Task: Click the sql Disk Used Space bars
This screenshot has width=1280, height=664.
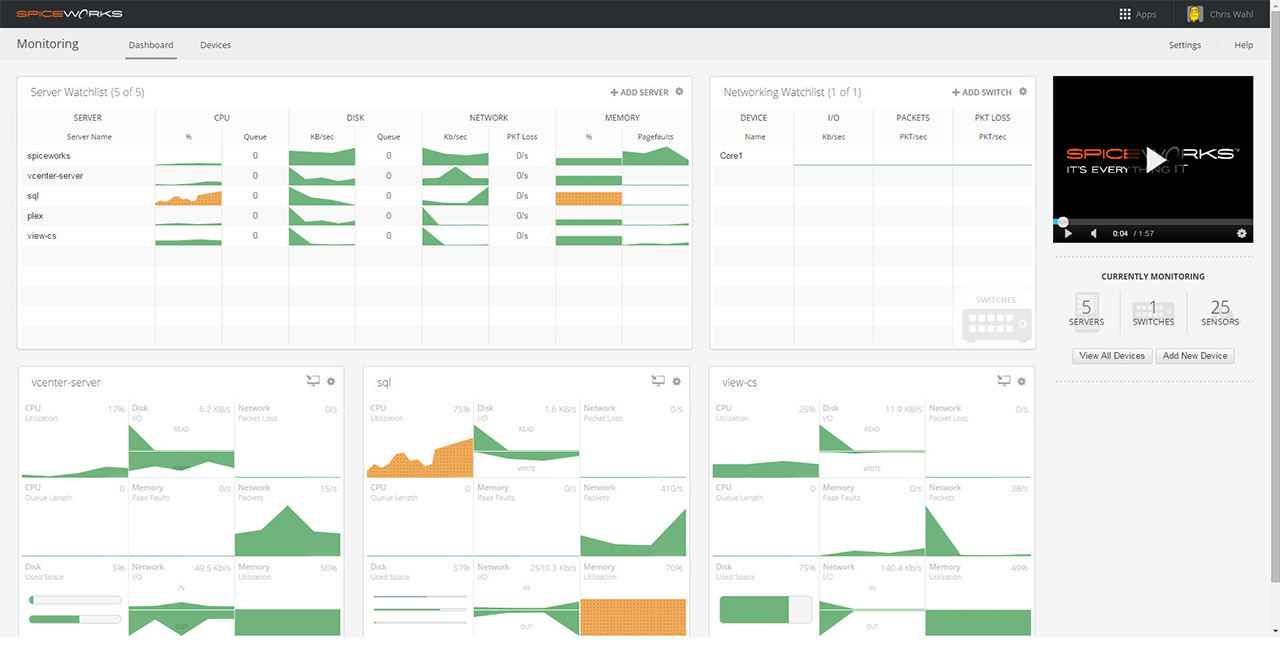Action: tap(419, 609)
